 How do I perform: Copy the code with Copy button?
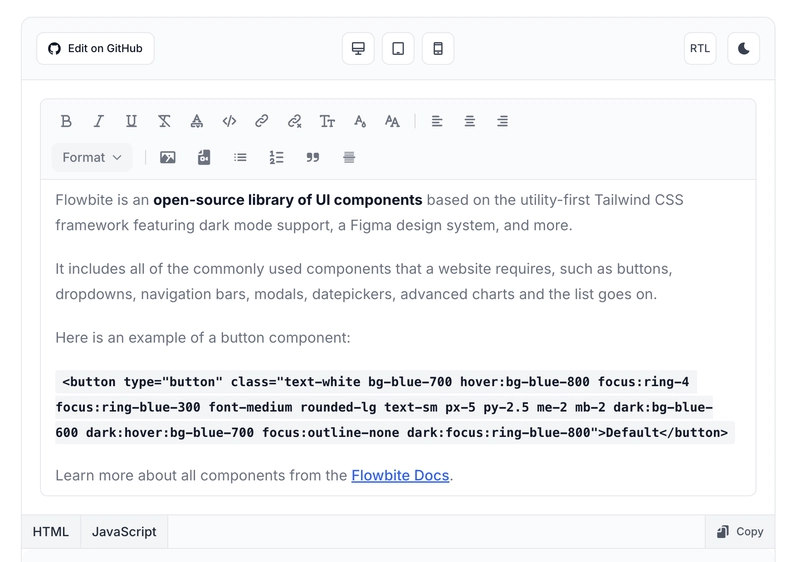[x=740, y=532]
